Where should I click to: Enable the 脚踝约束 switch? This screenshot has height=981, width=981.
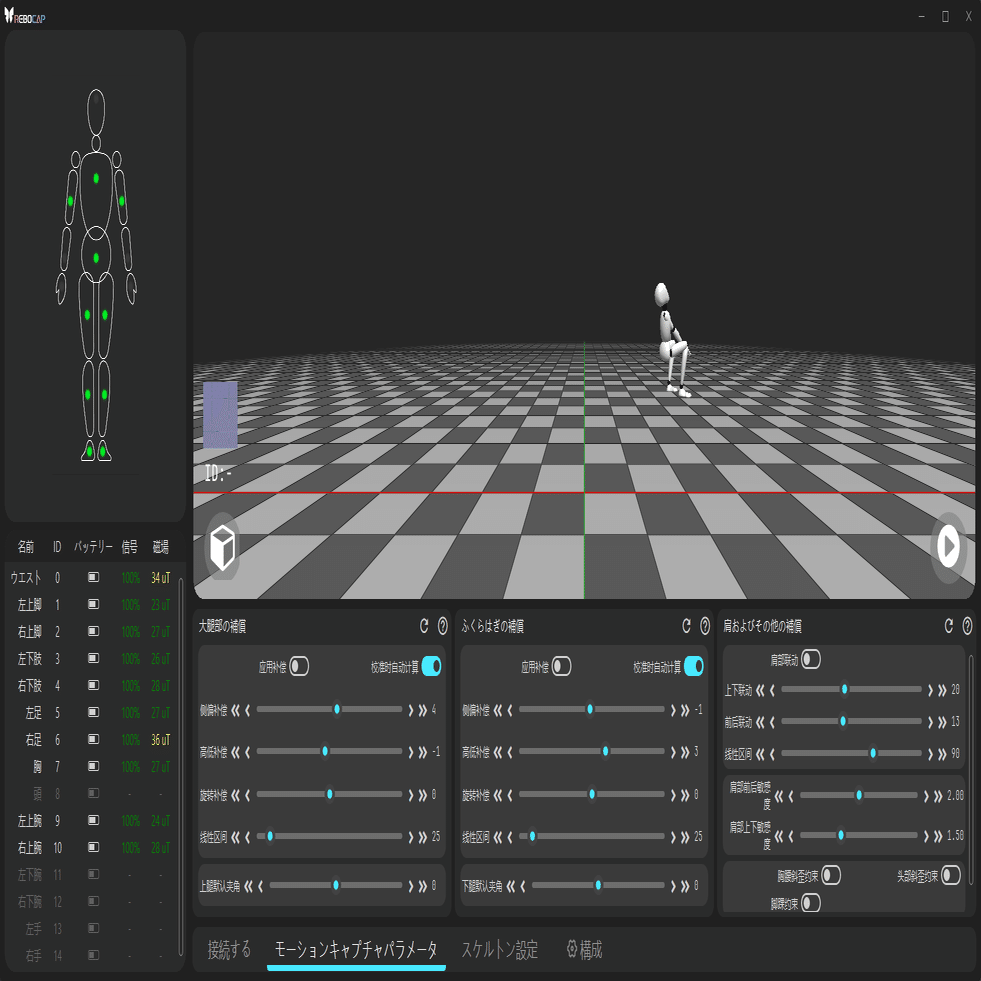pyautogui.click(x=811, y=903)
